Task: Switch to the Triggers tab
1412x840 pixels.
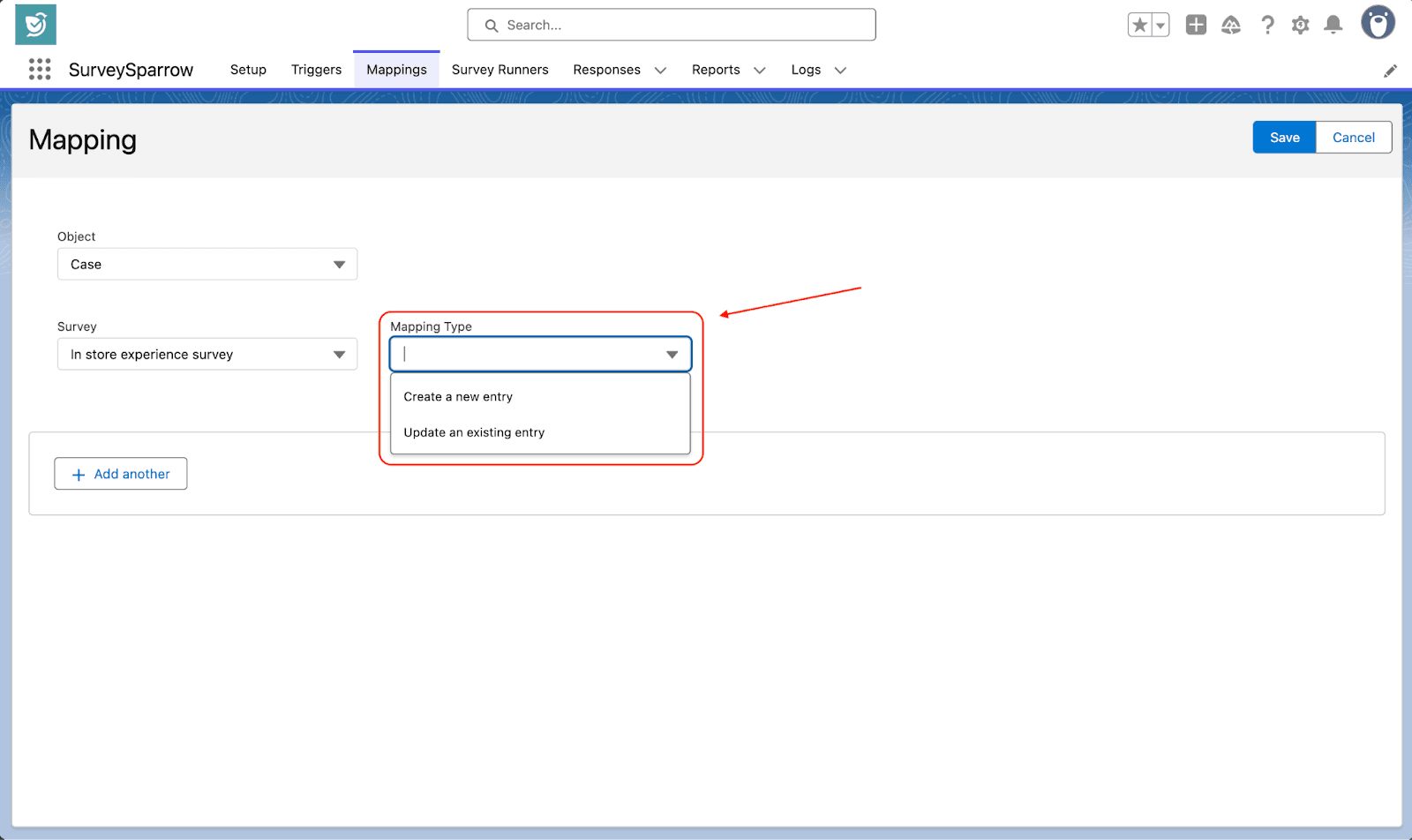Action: pyautogui.click(x=316, y=70)
